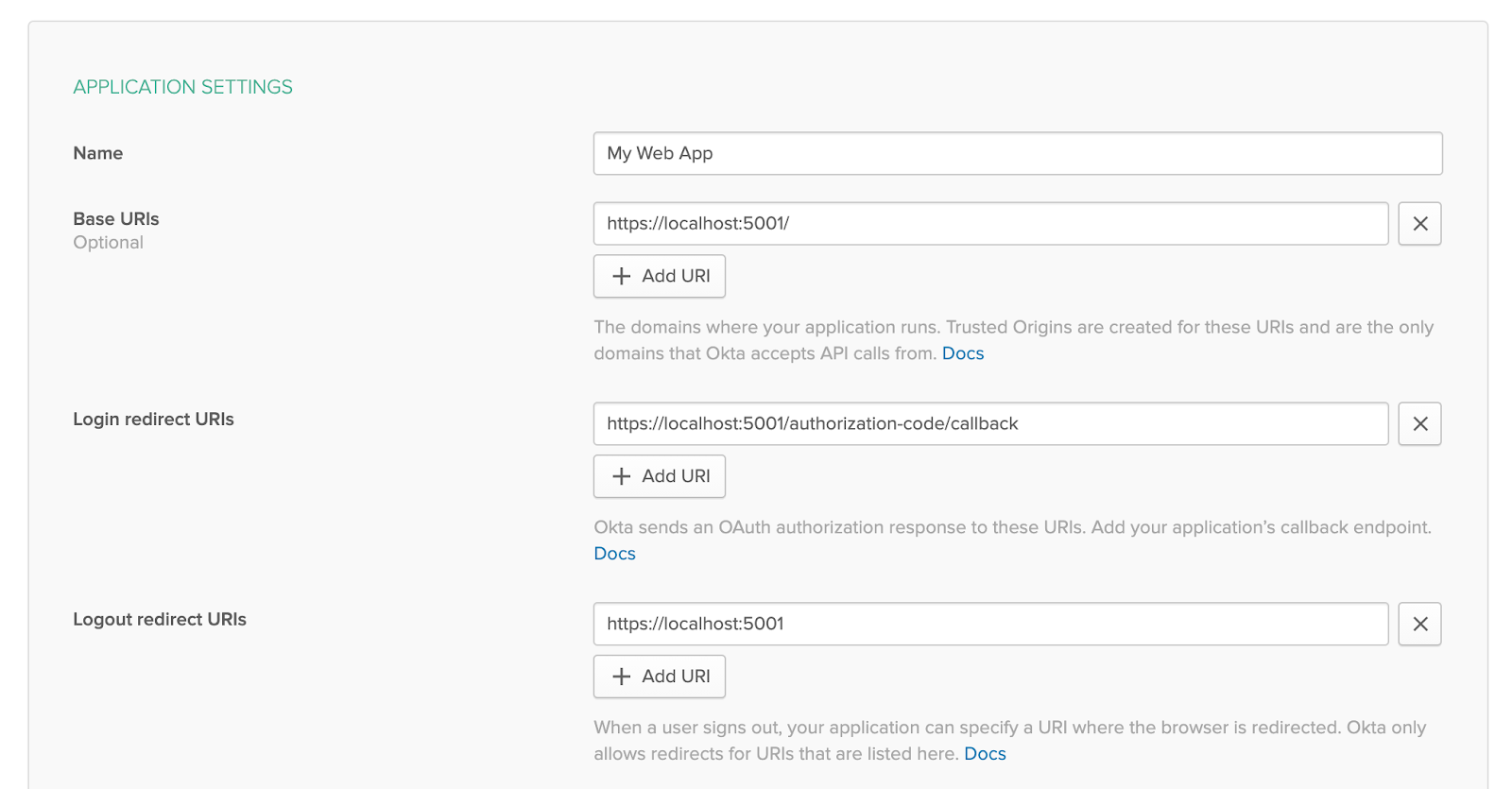Add URI under Login redirect URIs
The width and height of the screenshot is (1512, 789).
click(660, 476)
